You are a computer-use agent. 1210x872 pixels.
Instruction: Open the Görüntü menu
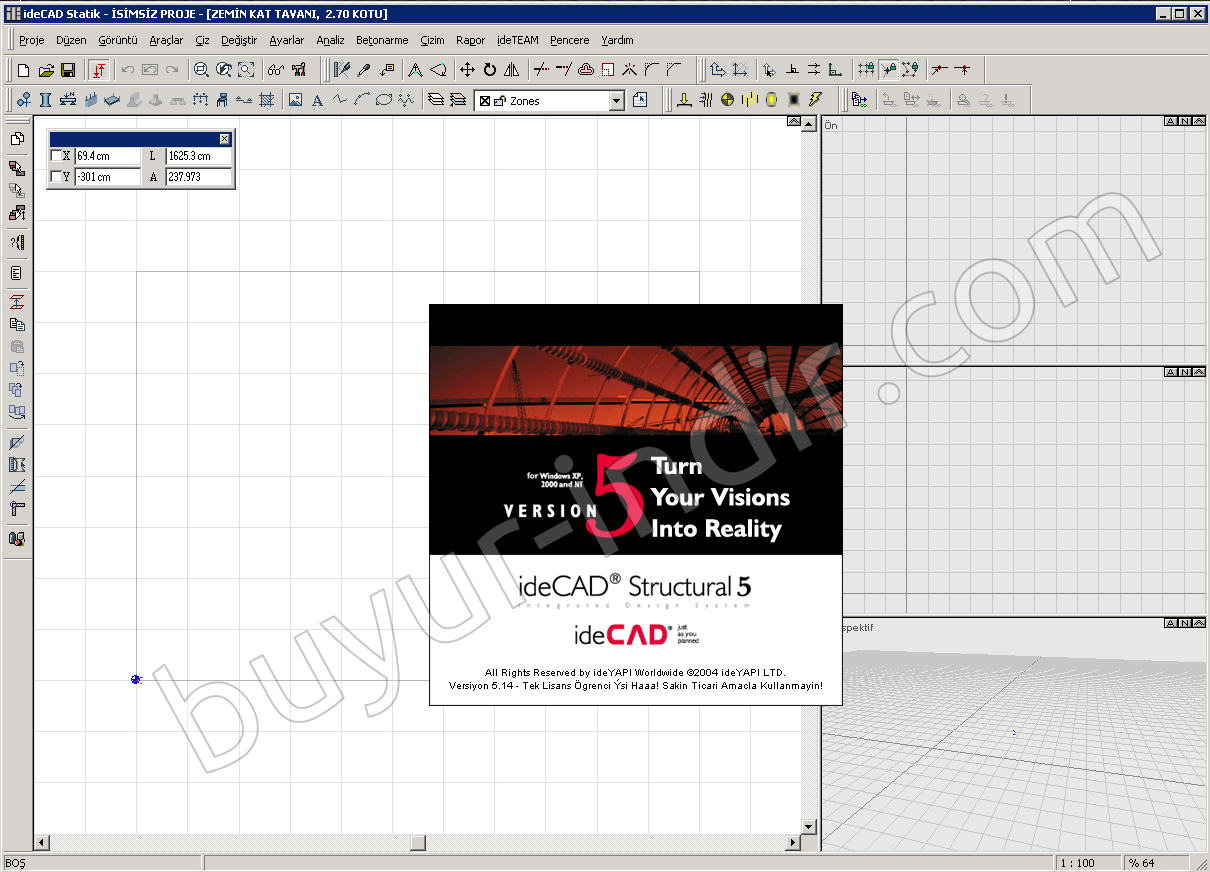[118, 41]
